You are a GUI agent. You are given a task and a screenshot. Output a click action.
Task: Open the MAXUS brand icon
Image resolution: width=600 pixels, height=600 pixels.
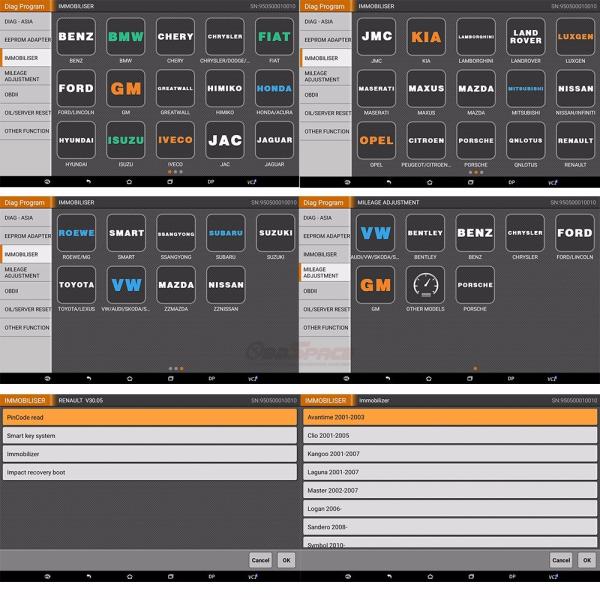(x=426, y=89)
